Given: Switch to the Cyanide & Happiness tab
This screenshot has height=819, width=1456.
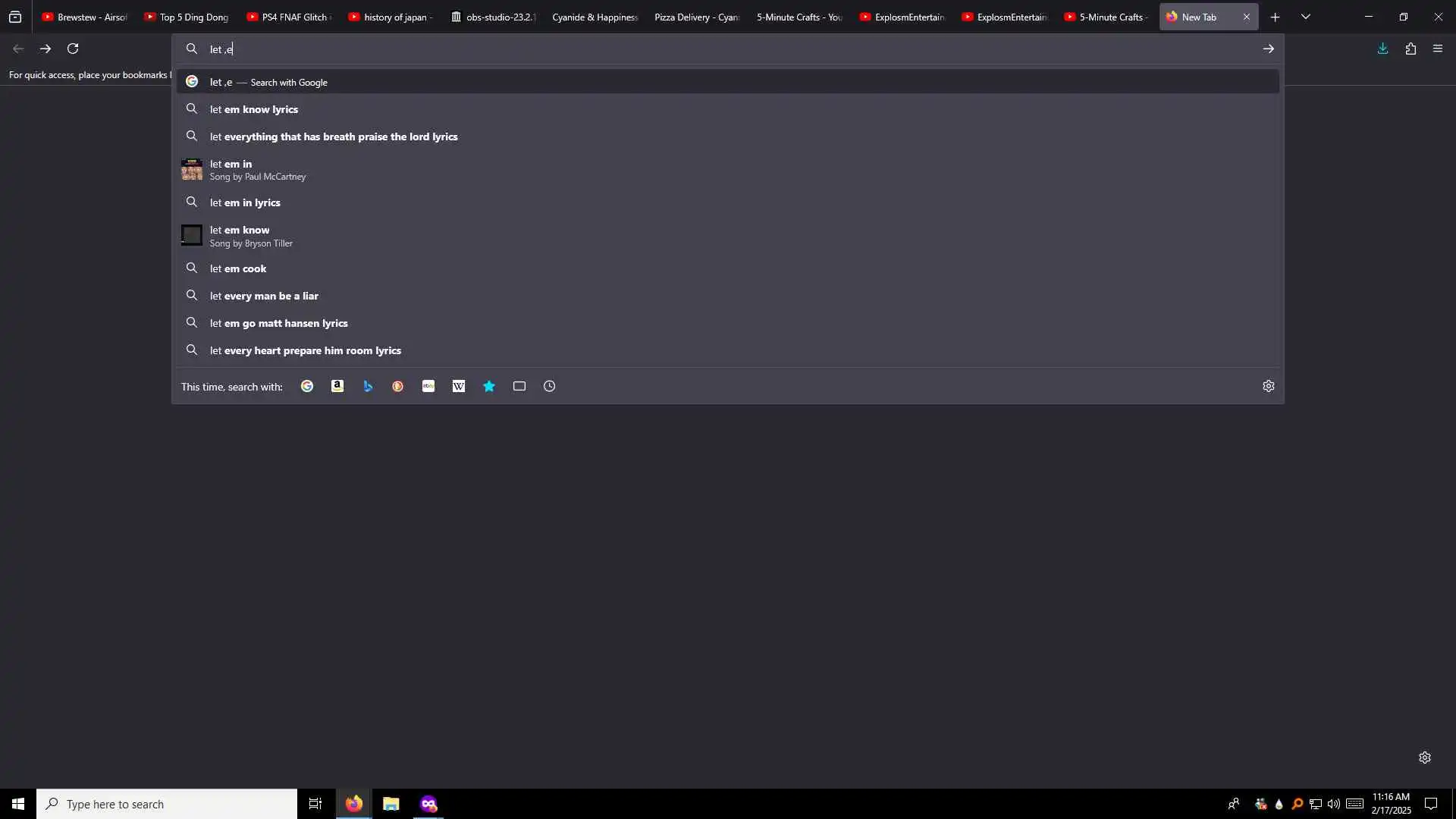Looking at the screenshot, I should point(594,17).
